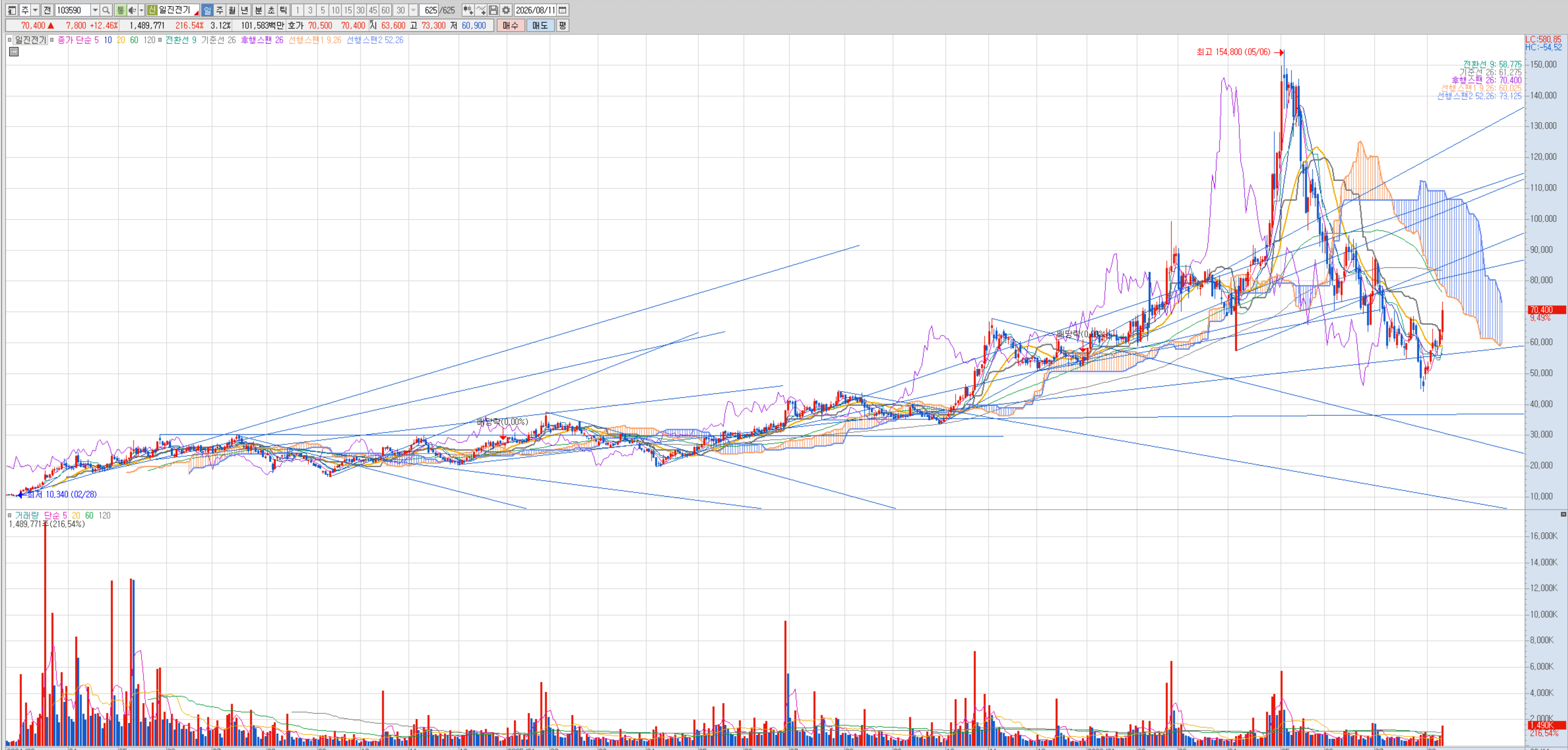The width and height of the screenshot is (1568, 750).
Task: Select the 1 minute interval button
Action: pyautogui.click(x=298, y=10)
